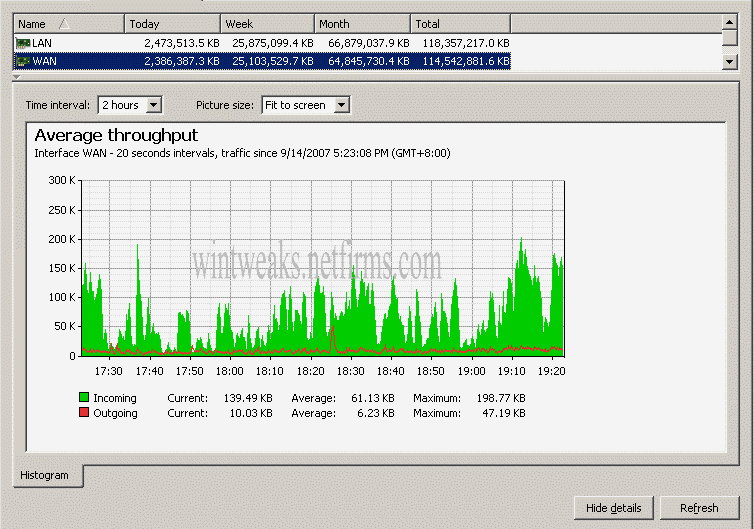Select the LAN interface row
This screenshot has width=754, height=529.
coord(262,43)
